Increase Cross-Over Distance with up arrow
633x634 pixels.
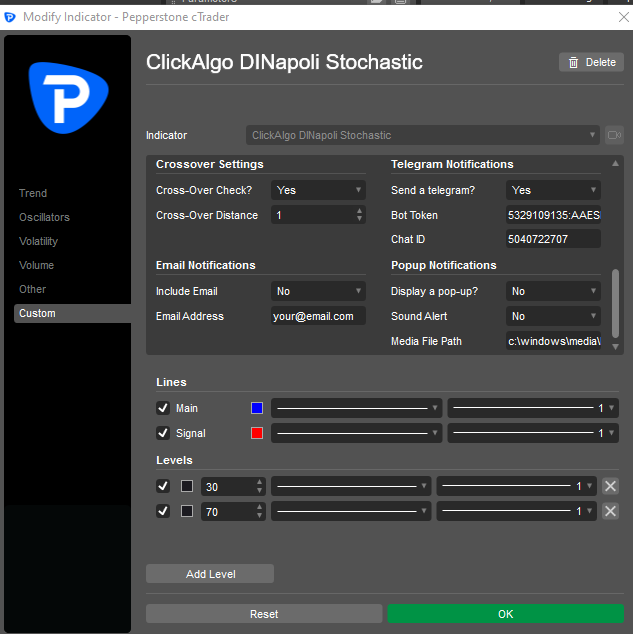tap(359, 211)
